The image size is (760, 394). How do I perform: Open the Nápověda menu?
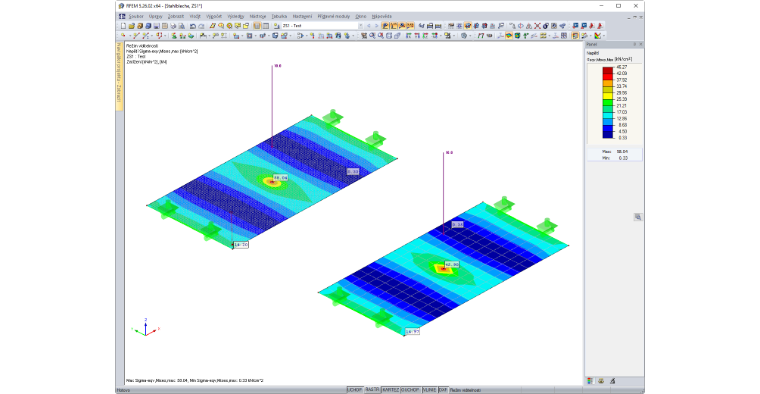tap(381, 16)
